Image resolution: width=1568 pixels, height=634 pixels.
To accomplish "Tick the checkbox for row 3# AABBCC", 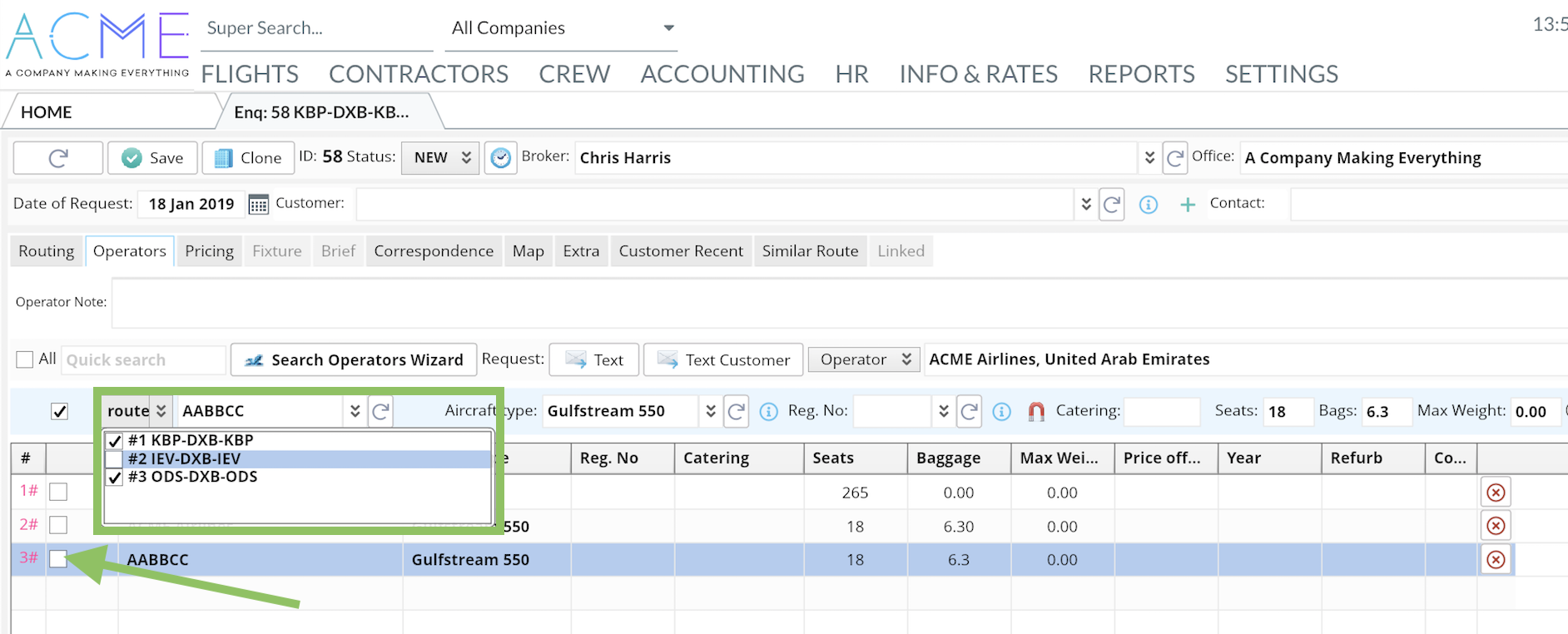I will pos(58,559).
